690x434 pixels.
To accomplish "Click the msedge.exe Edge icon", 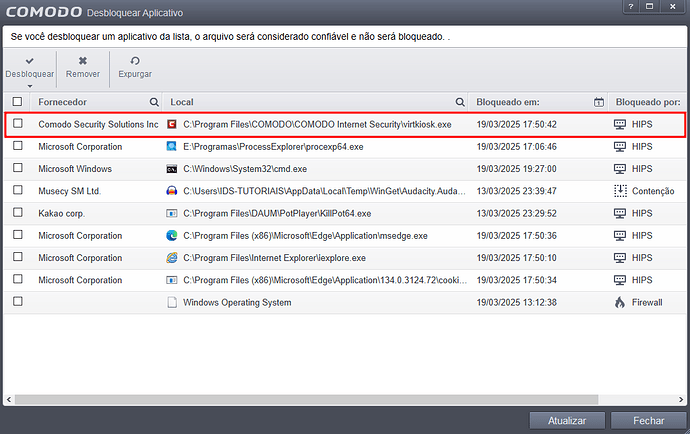I will [x=172, y=235].
